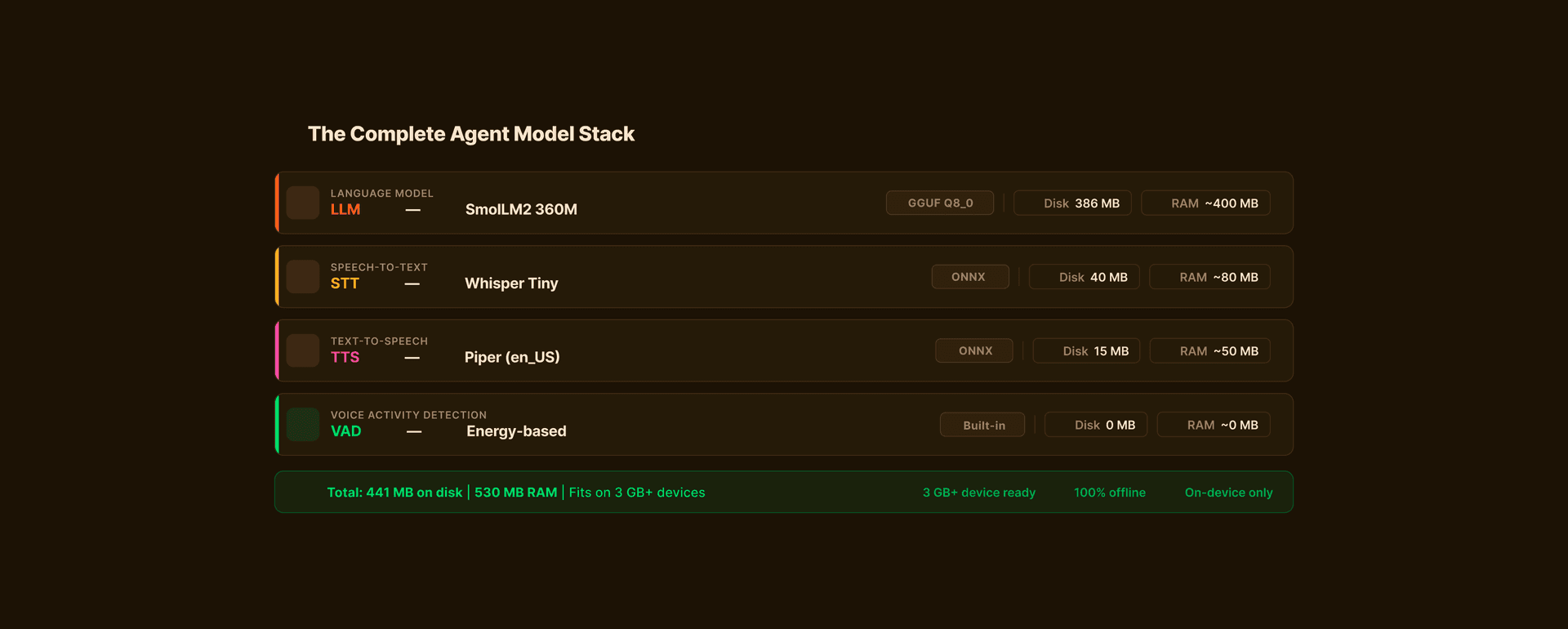Click the RAM ~50 MB badge

tap(1210, 350)
